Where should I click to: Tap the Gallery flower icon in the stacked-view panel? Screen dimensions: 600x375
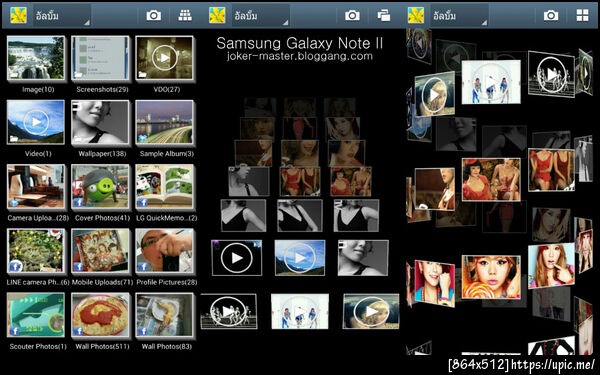(217, 15)
